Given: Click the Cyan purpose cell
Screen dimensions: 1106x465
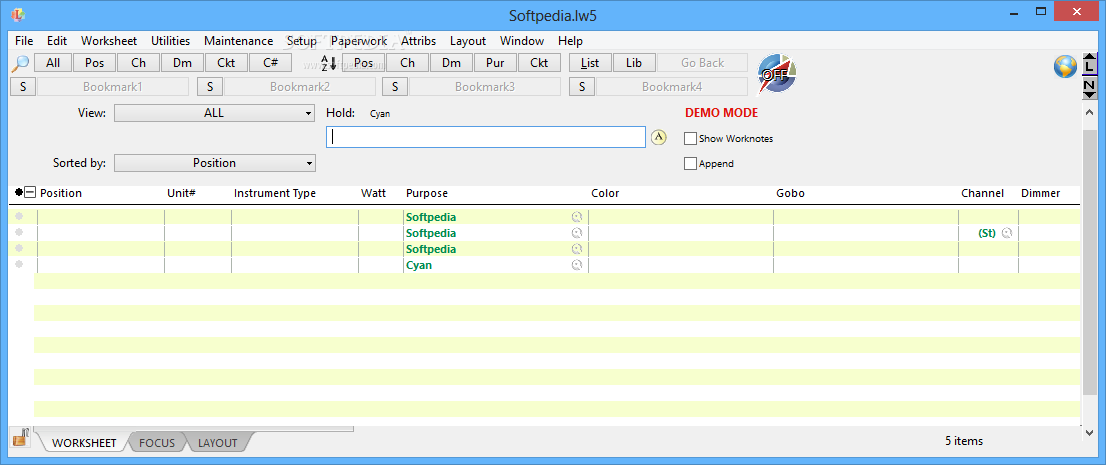Looking at the screenshot, I should coord(495,265).
